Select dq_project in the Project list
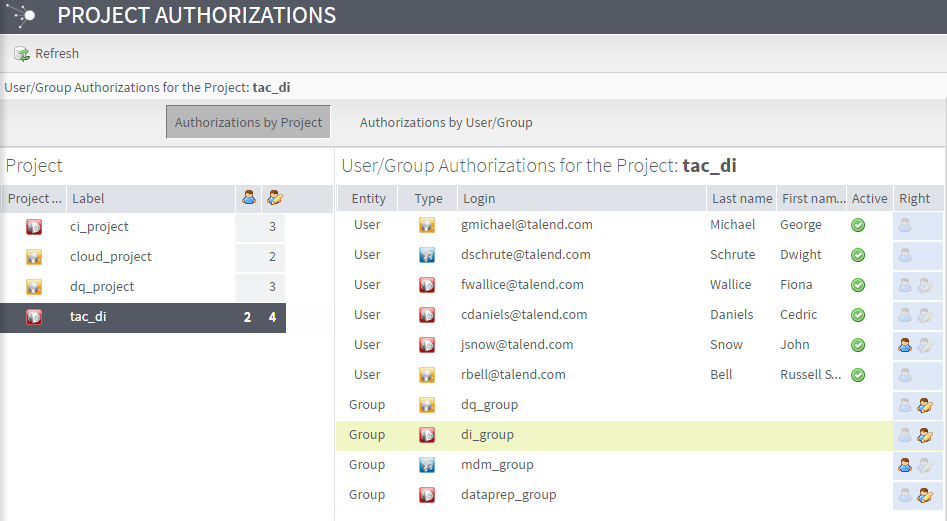 point(101,287)
